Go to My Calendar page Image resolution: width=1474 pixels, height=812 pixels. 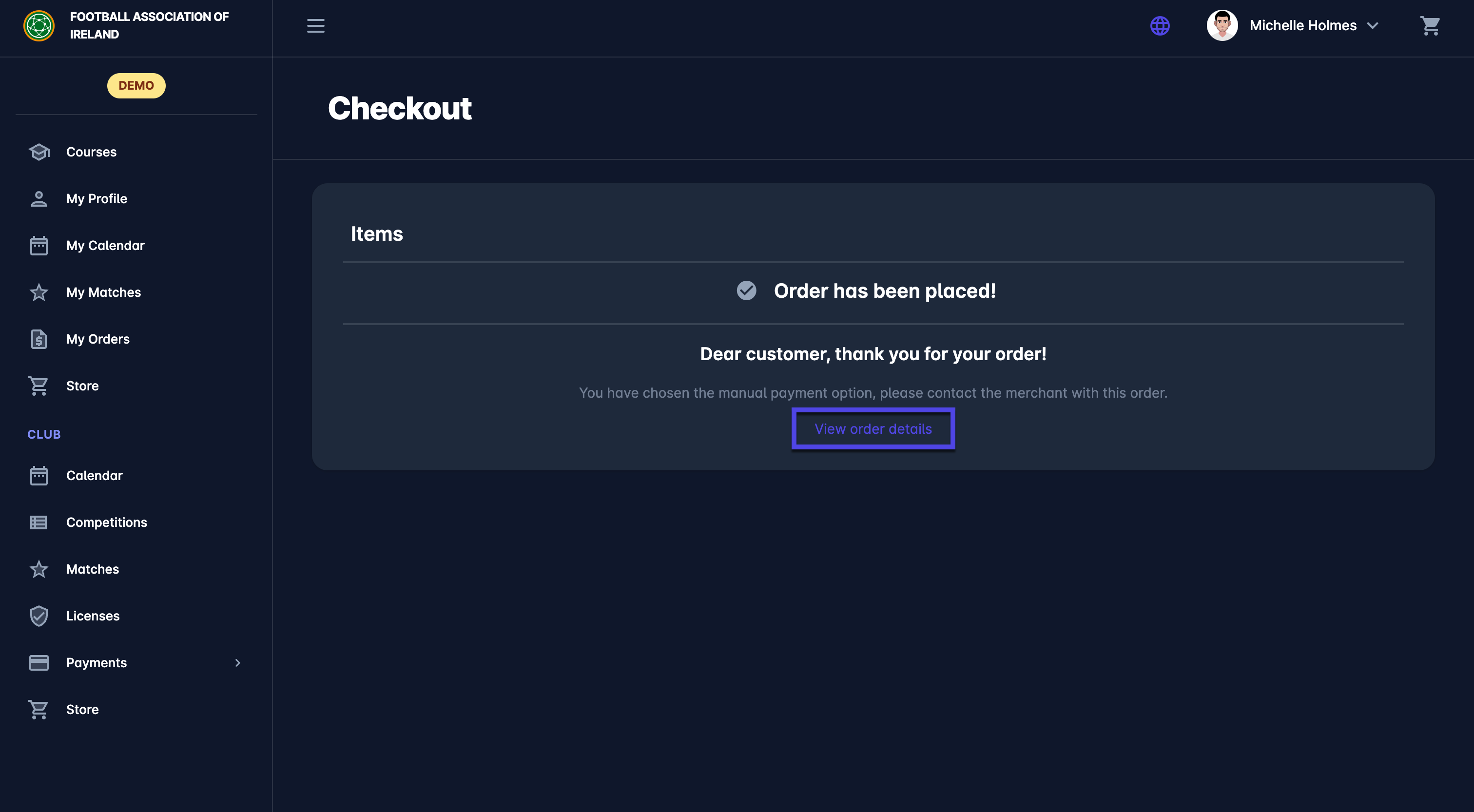click(105, 246)
